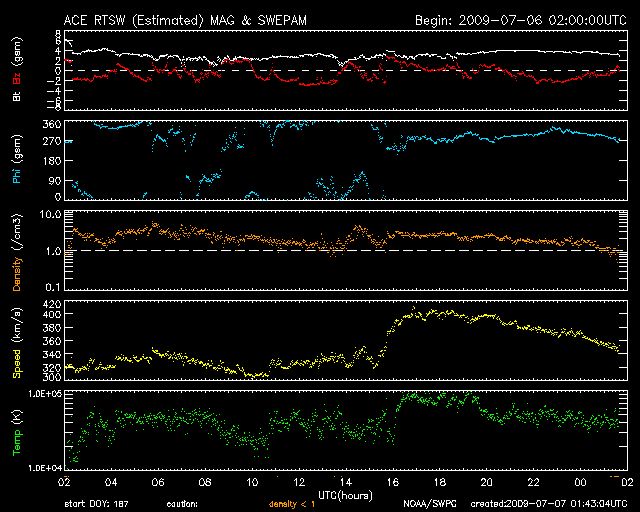The image size is (640, 512).
Task: Click the yellow 'Speed' axis label
Action: tap(16, 364)
